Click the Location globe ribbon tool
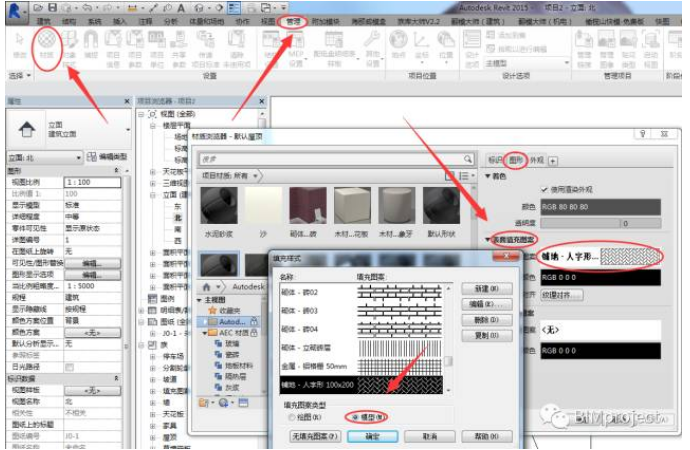 398,44
